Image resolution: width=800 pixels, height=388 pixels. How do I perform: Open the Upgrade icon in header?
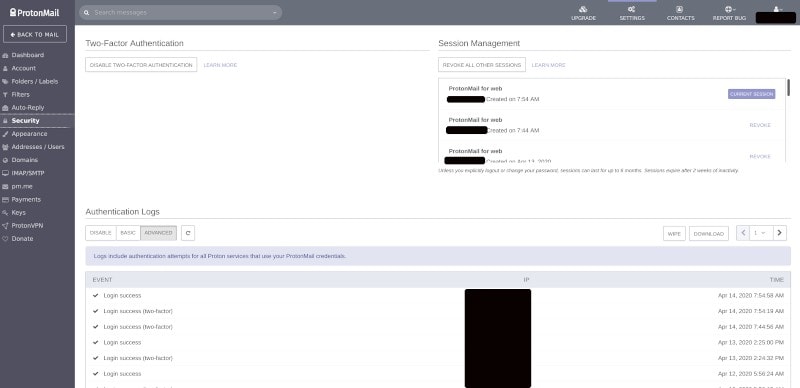(583, 9)
